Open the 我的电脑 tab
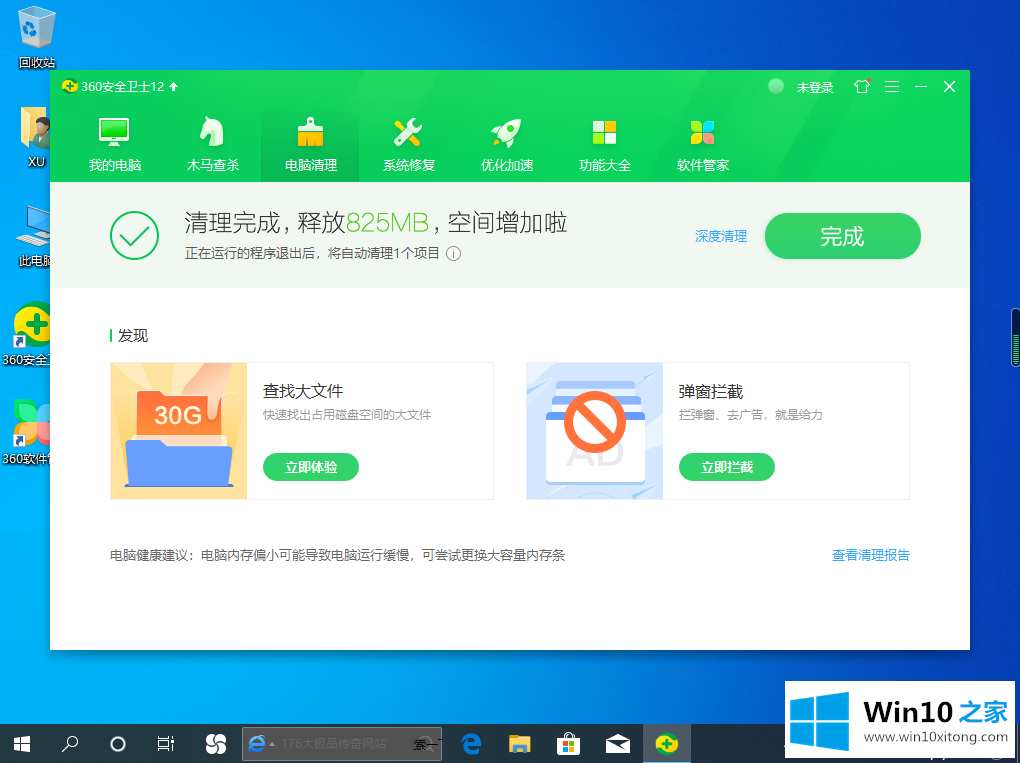The image size is (1020, 763). (x=114, y=146)
